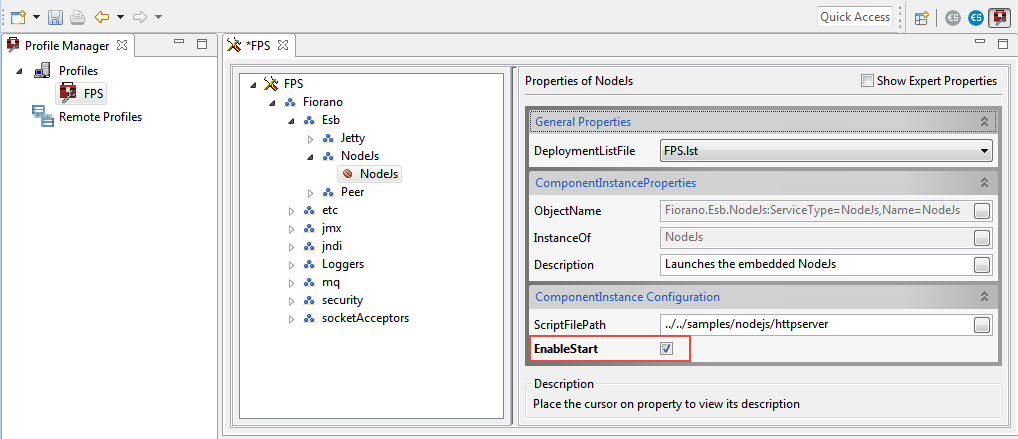Click the ComponentInstance Configuration header link
The width and height of the screenshot is (1018, 439).
pyautogui.click(x=627, y=297)
